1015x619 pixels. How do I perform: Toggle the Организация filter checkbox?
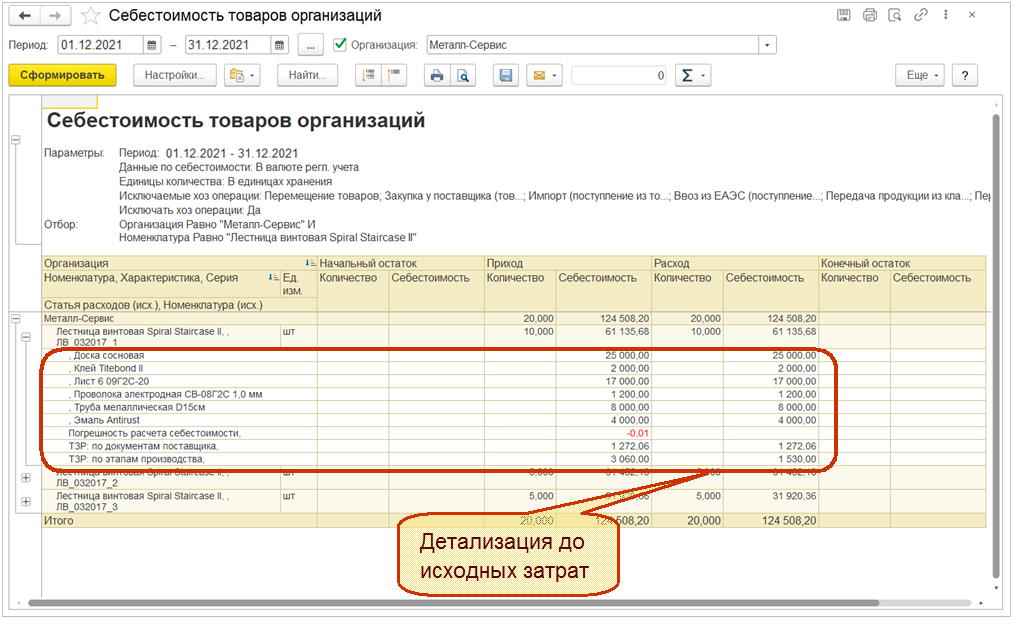coord(340,45)
